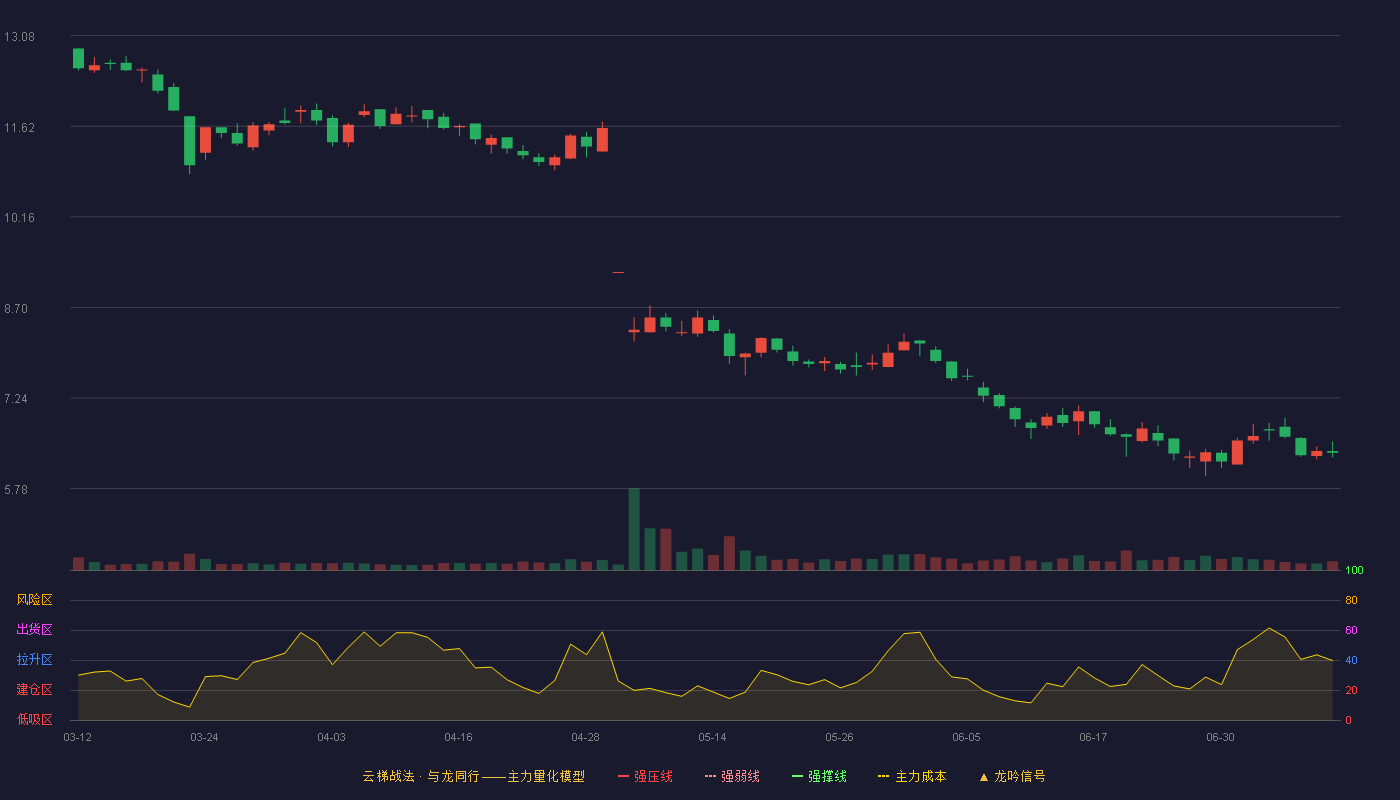Screen dimensions: 1400x800
Task: Select the tallest green volume bar
Action: (x=634, y=529)
